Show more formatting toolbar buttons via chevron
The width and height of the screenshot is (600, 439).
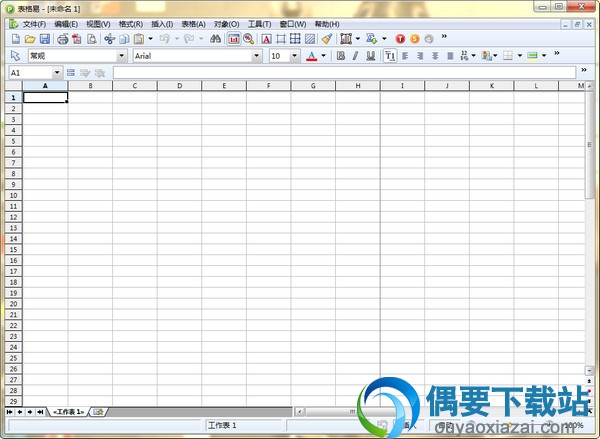coord(557,53)
